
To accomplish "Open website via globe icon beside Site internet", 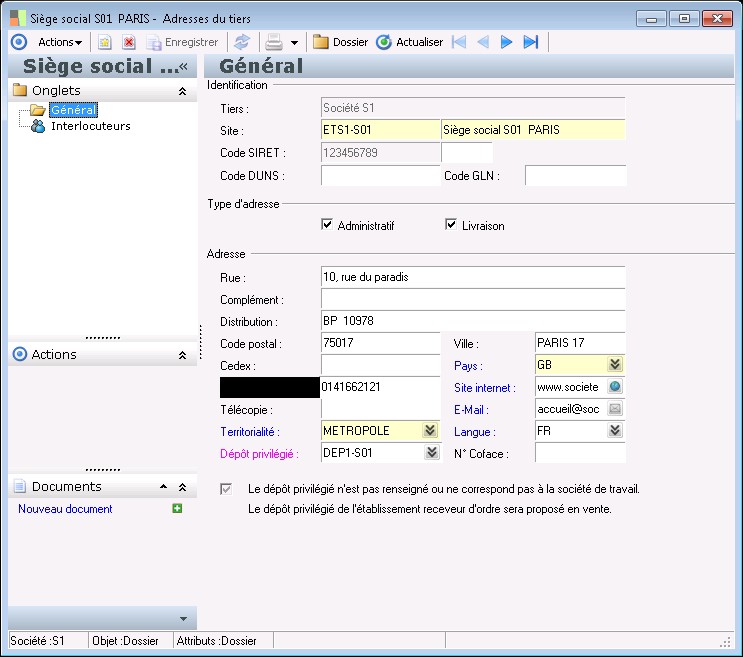I will (615, 387).
